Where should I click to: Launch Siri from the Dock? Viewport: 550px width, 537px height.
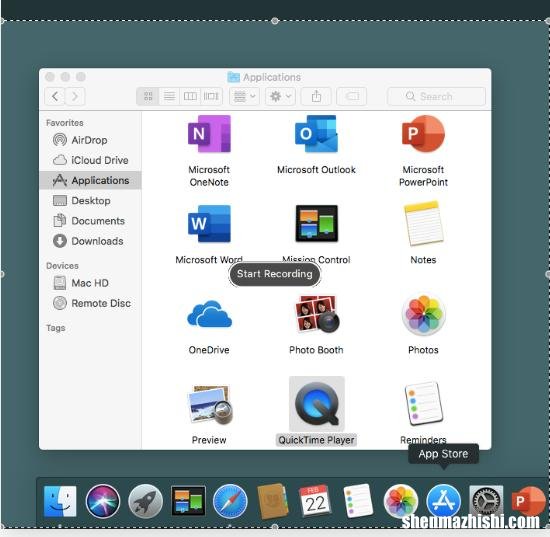click(103, 501)
